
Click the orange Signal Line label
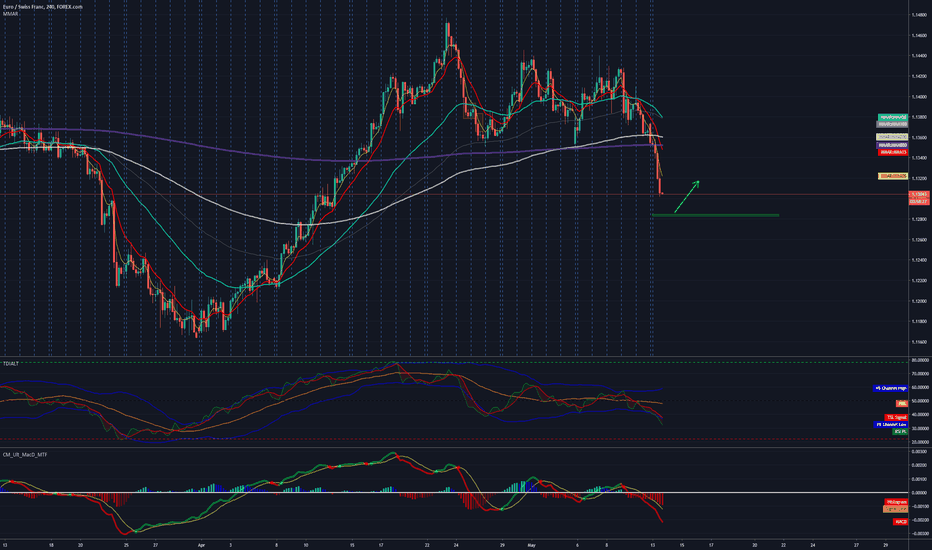pyautogui.click(x=895, y=509)
